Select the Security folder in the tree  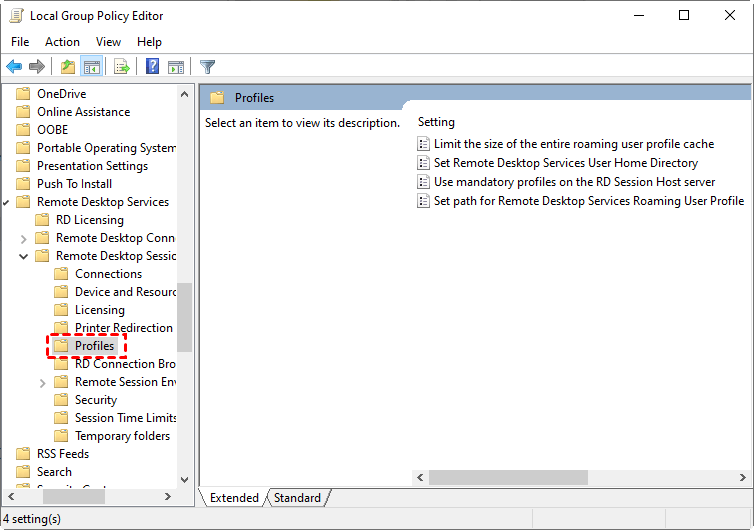(x=96, y=400)
